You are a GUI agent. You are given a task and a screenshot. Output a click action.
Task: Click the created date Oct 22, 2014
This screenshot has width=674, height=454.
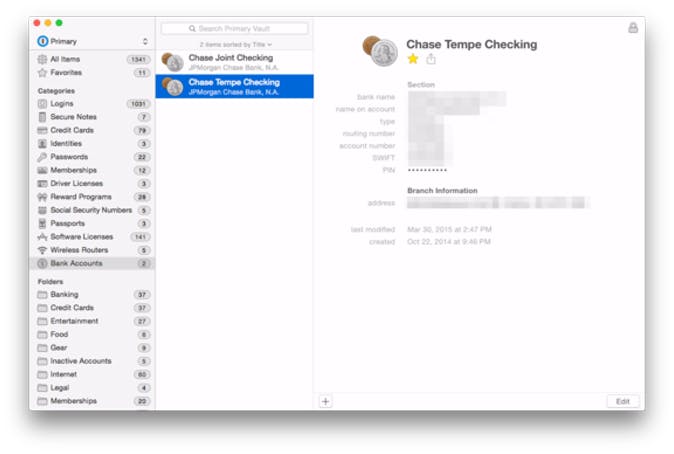(449, 242)
